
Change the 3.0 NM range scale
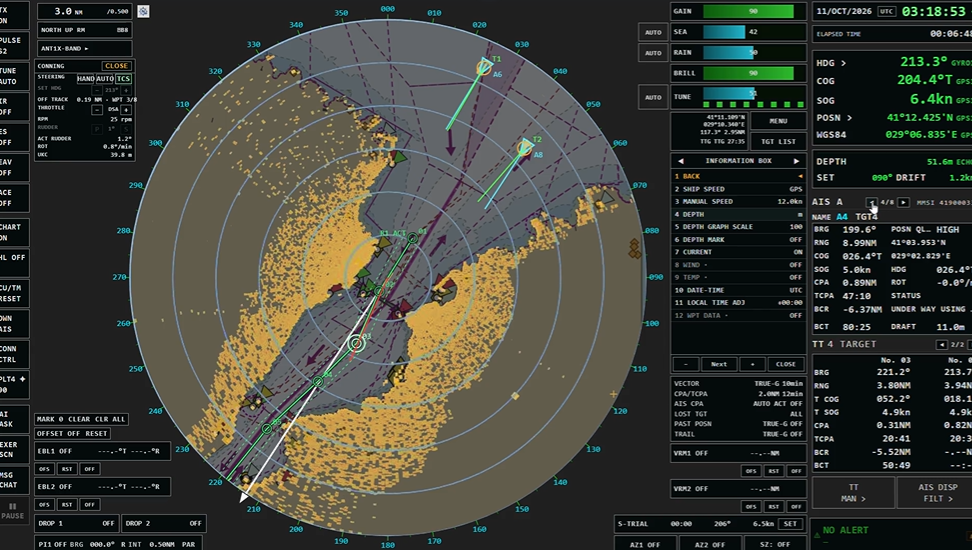84,11
